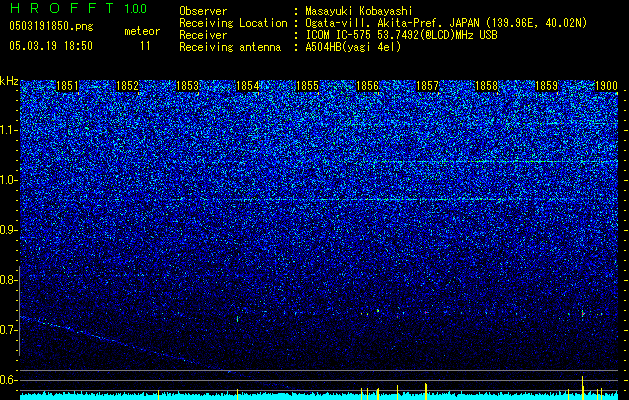Select the observer name Masayuki Kobayashi
The width and height of the screenshot is (629, 400).
358,11
